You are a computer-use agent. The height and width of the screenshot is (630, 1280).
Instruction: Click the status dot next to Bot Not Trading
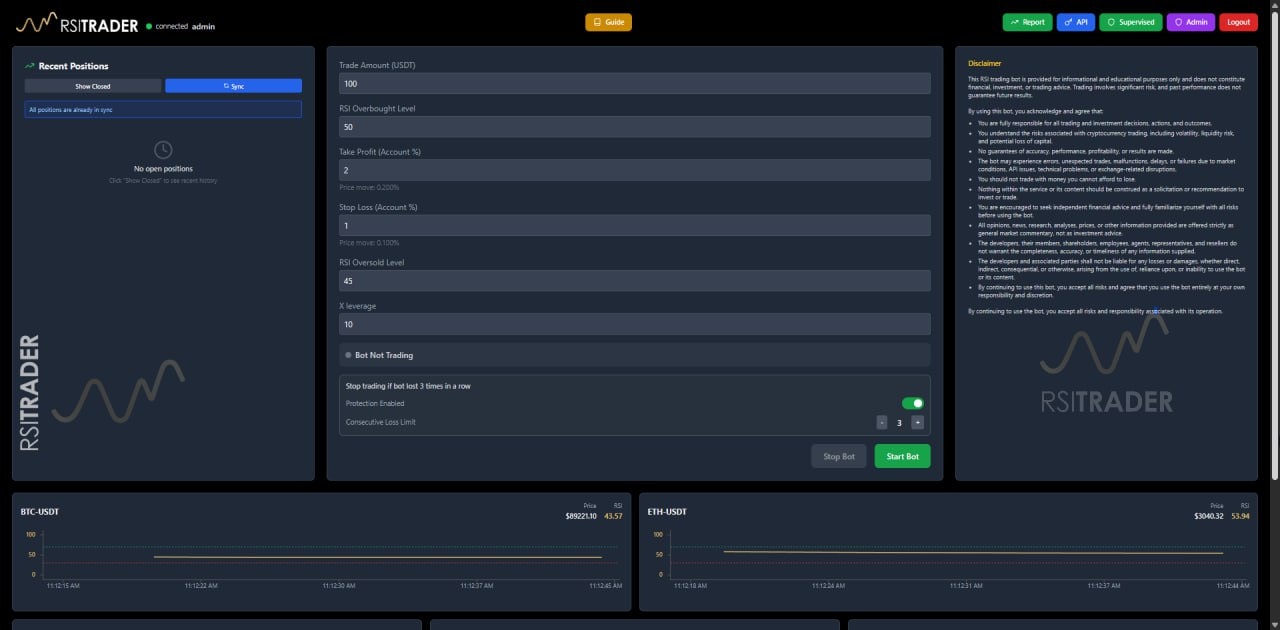point(346,355)
